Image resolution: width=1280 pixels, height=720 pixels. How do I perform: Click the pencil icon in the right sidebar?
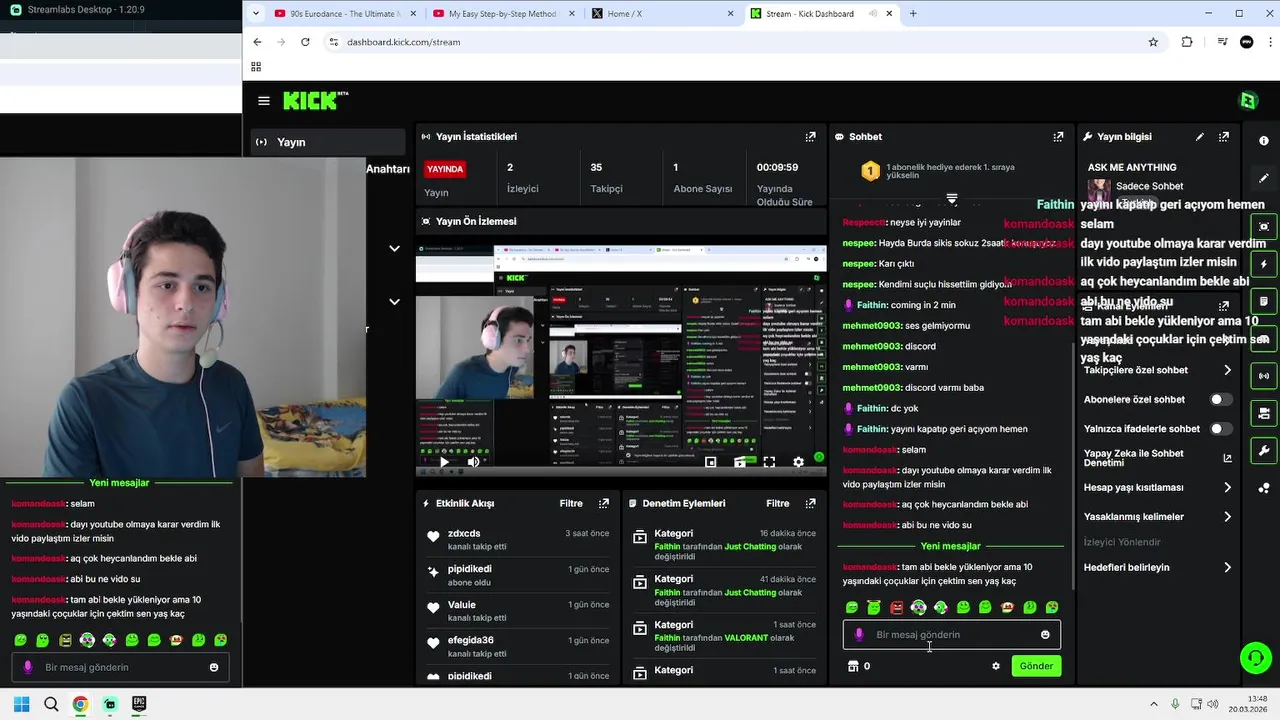click(x=1264, y=178)
